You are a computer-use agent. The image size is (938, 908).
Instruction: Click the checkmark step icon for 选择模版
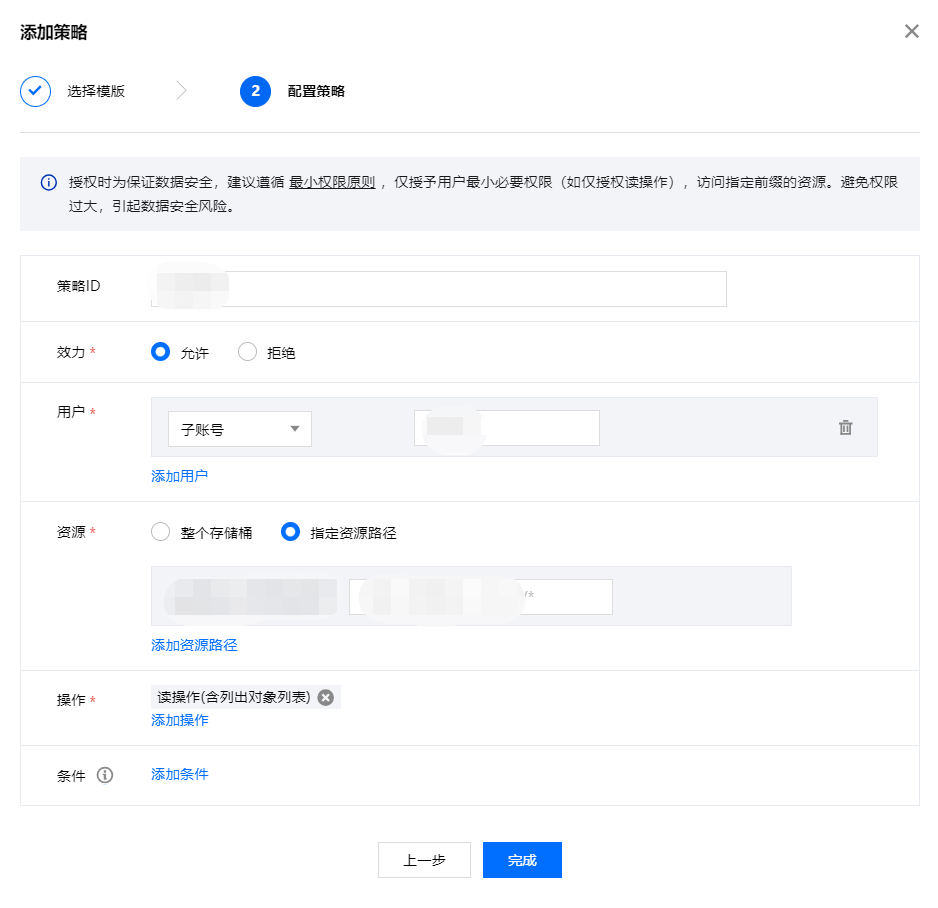point(35,91)
